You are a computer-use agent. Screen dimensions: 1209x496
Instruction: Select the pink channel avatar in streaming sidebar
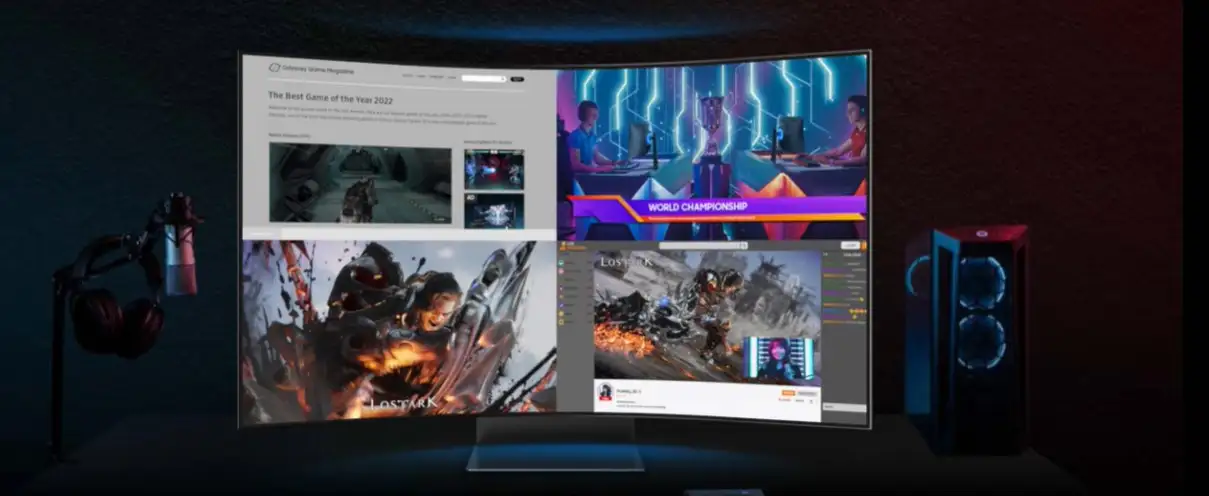tap(561, 271)
